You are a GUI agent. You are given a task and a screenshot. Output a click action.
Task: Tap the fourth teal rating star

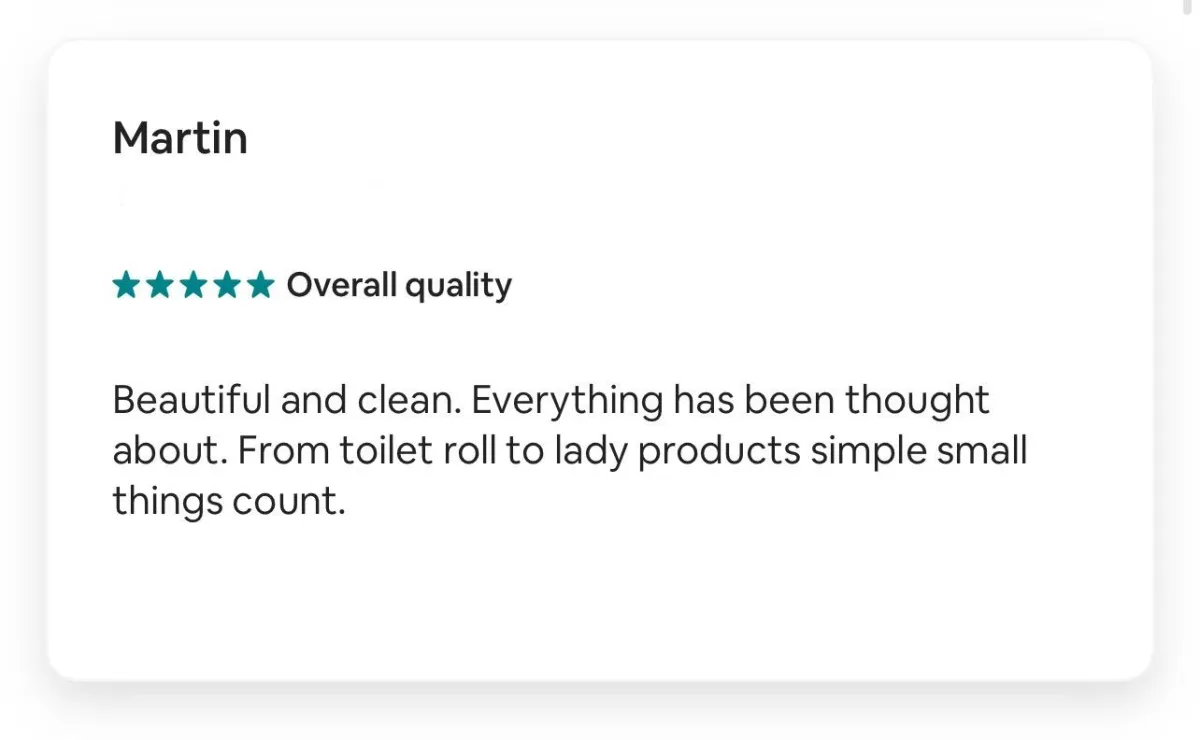pos(227,286)
